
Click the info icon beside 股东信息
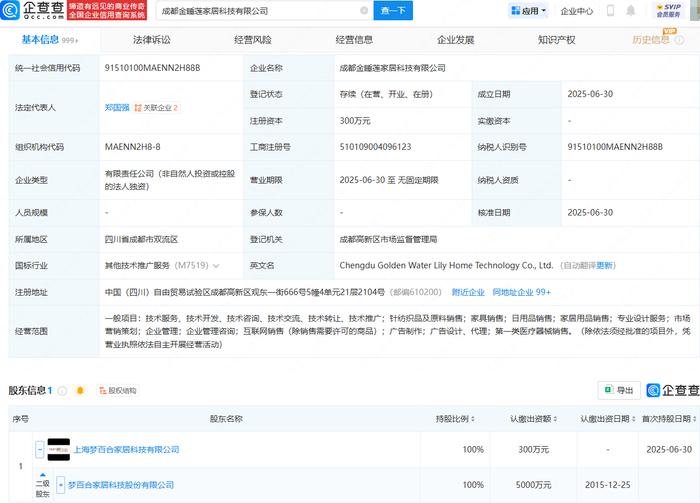click(x=62, y=391)
